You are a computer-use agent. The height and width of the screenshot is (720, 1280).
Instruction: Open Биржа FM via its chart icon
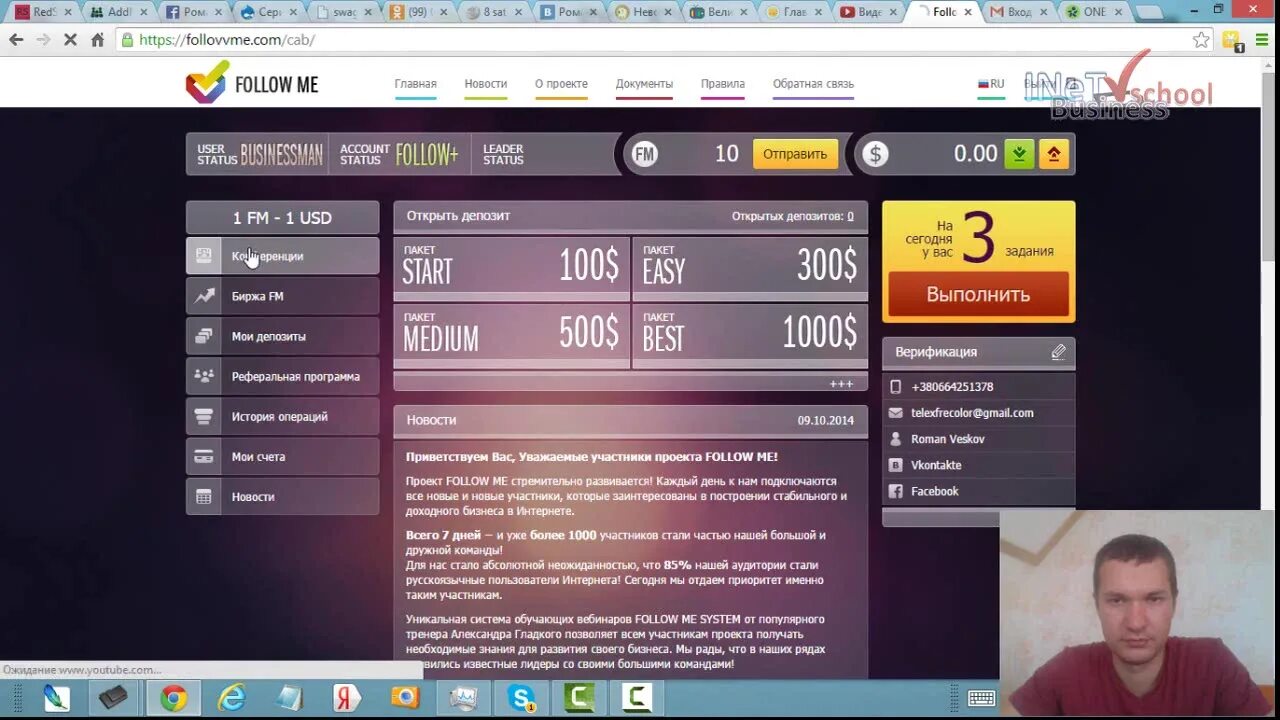click(203, 295)
